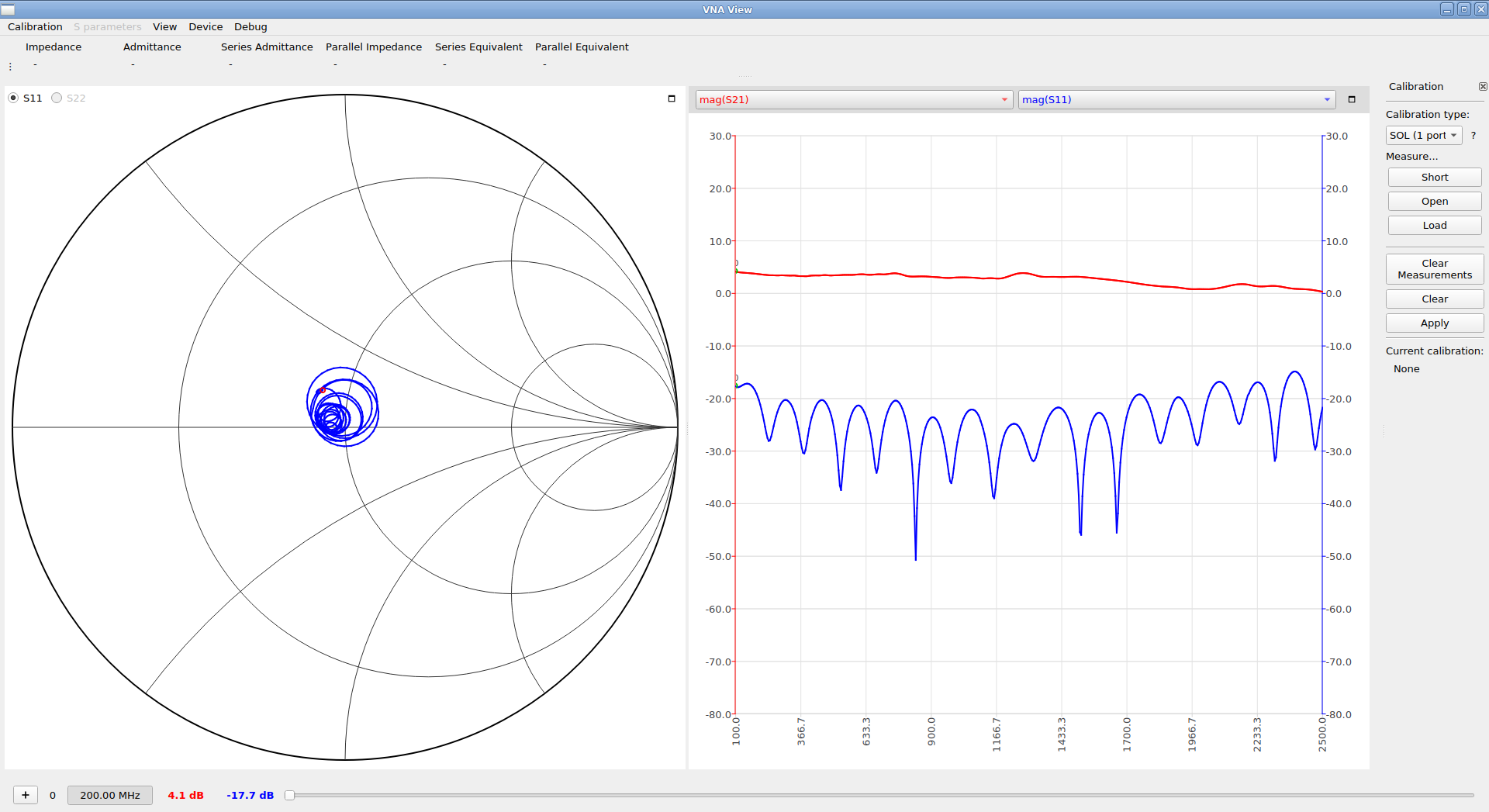Click the Series Admittance label
The width and height of the screenshot is (1489, 812).
click(267, 47)
